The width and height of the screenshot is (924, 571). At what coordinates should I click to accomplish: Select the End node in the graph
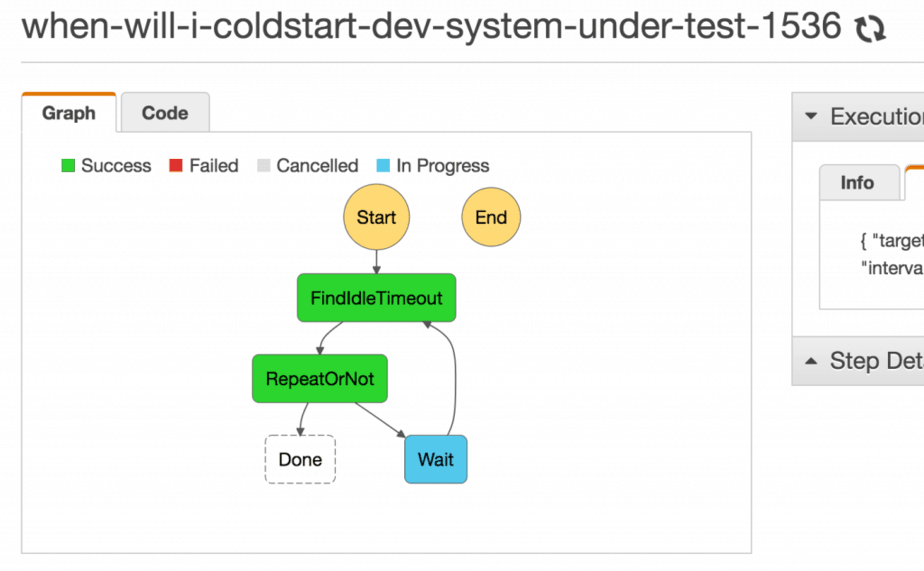[491, 218]
